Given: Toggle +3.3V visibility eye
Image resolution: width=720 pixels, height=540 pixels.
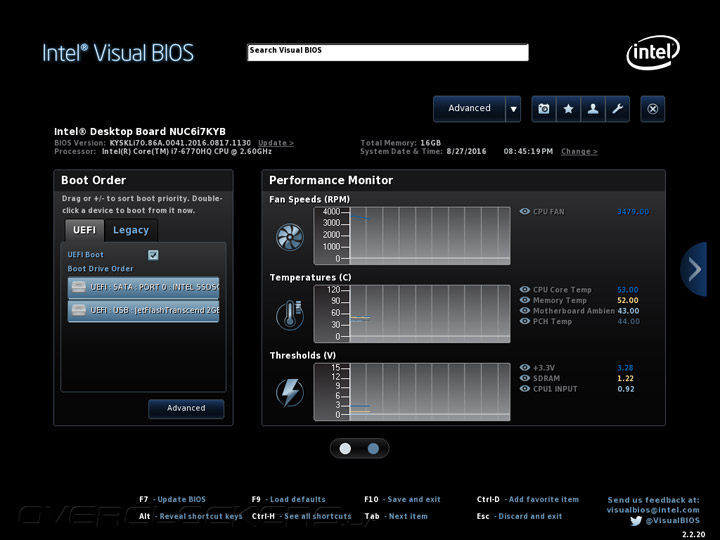Looking at the screenshot, I should tap(524, 367).
